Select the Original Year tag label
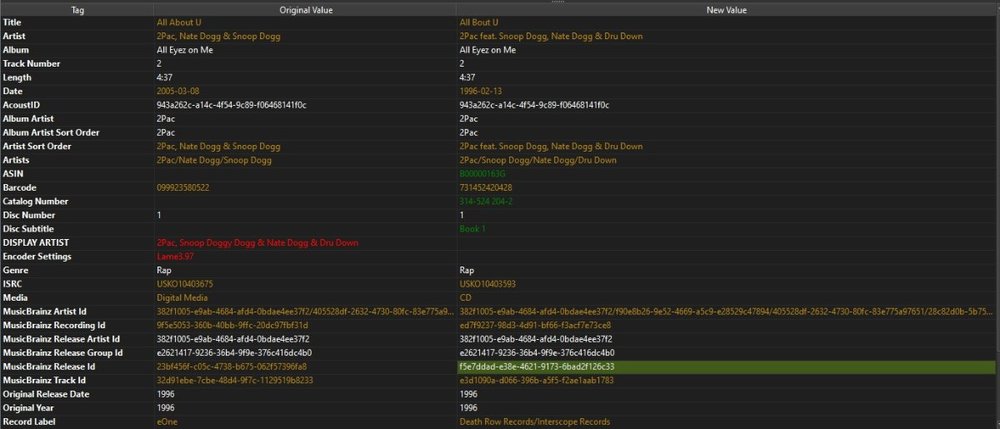 click(29, 408)
